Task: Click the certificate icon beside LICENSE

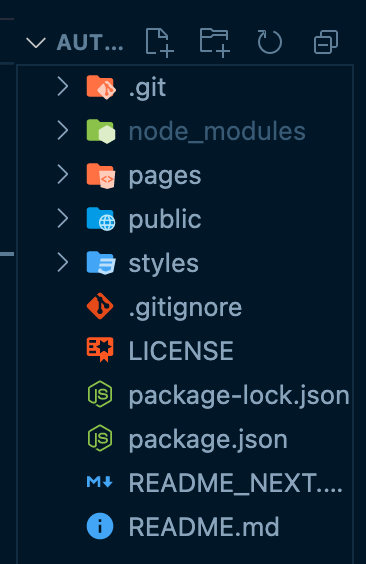Action: coord(100,350)
